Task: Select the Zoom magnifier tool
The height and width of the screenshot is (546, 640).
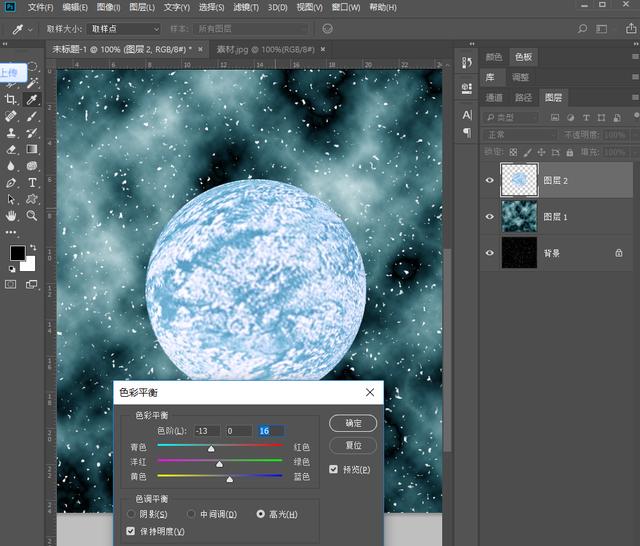Action: point(32,215)
